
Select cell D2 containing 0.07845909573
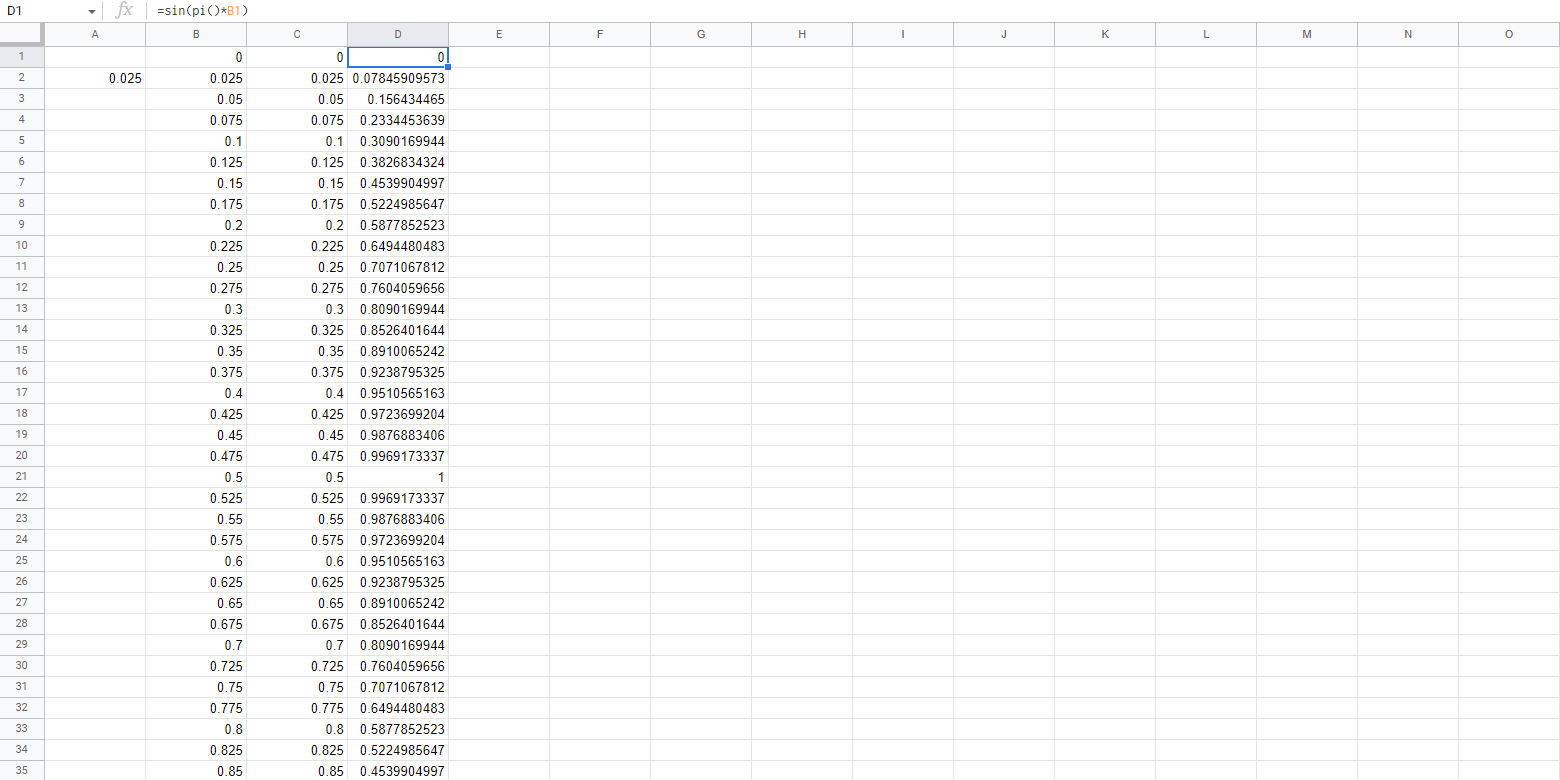point(398,77)
